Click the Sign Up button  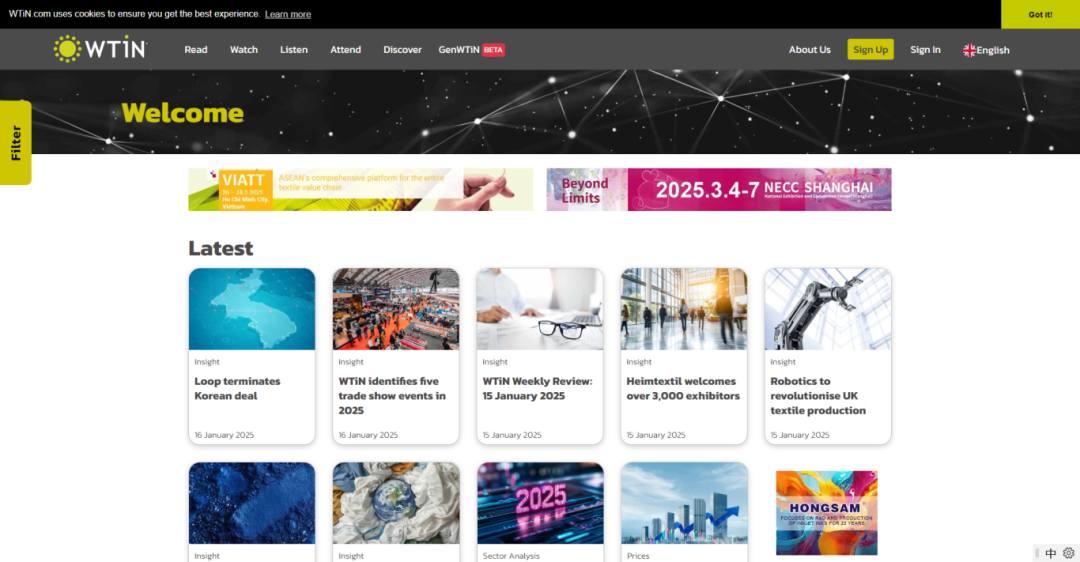click(x=871, y=50)
